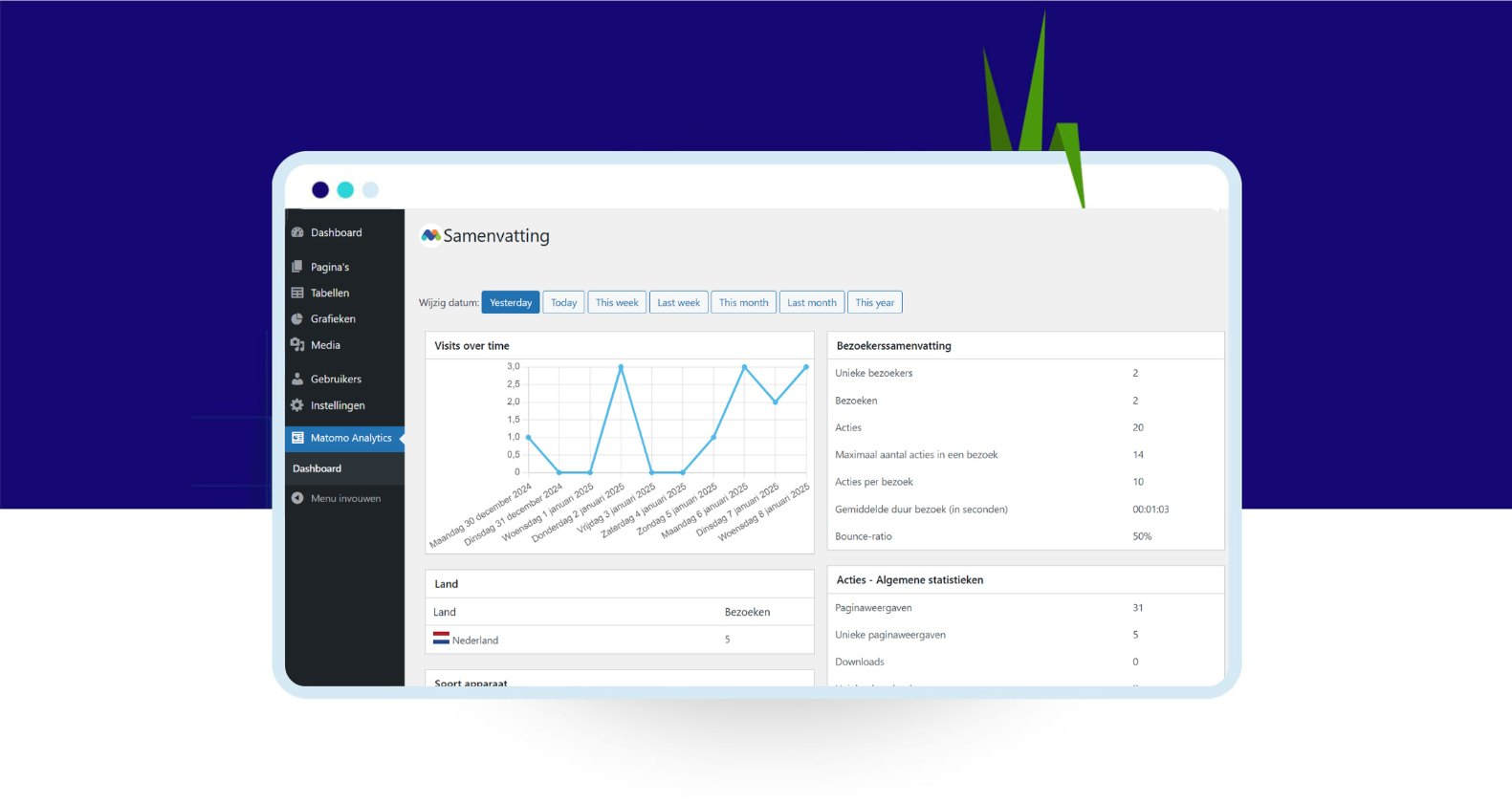Viewport: 1512px width, 804px height.
Task: Click the Gebruikers user icon
Action: click(x=297, y=379)
